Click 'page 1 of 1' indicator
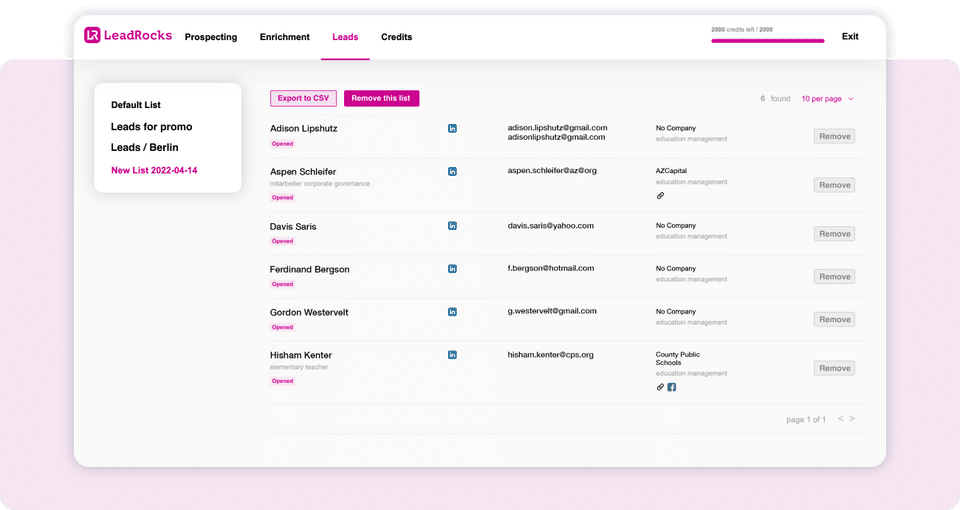The height and width of the screenshot is (510, 960). point(806,419)
